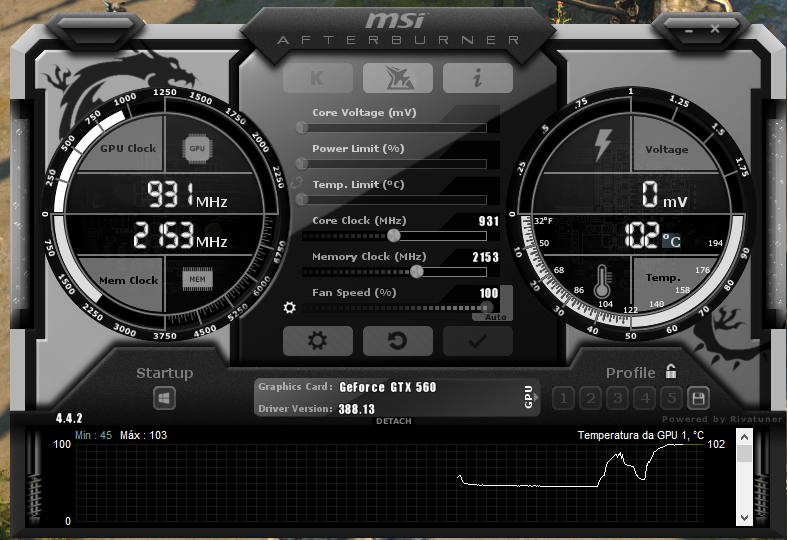Click the monitoring graph scrollbar thumb

click(x=744, y=454)
